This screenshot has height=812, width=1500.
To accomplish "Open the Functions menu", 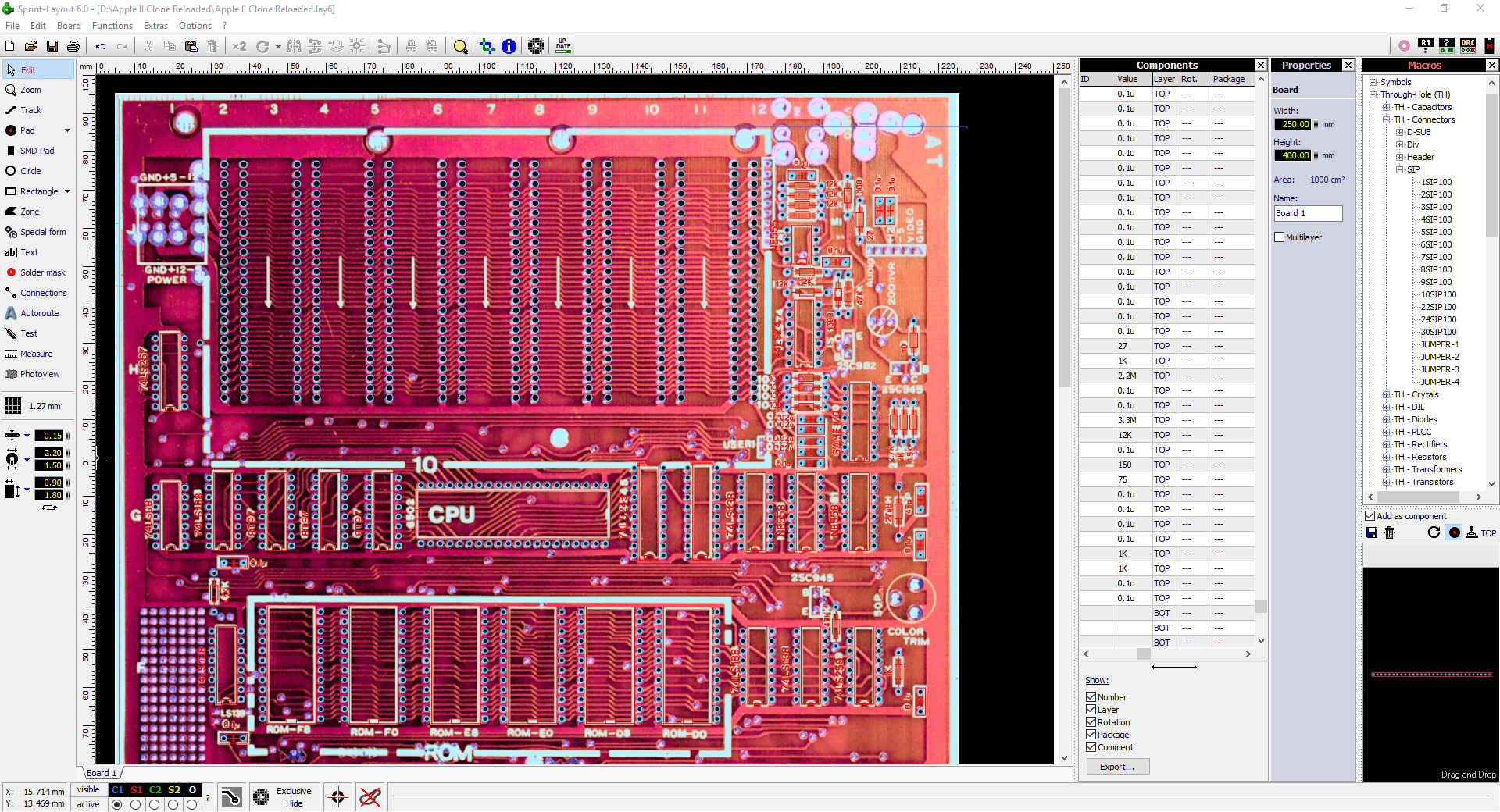I will point(112,26).
